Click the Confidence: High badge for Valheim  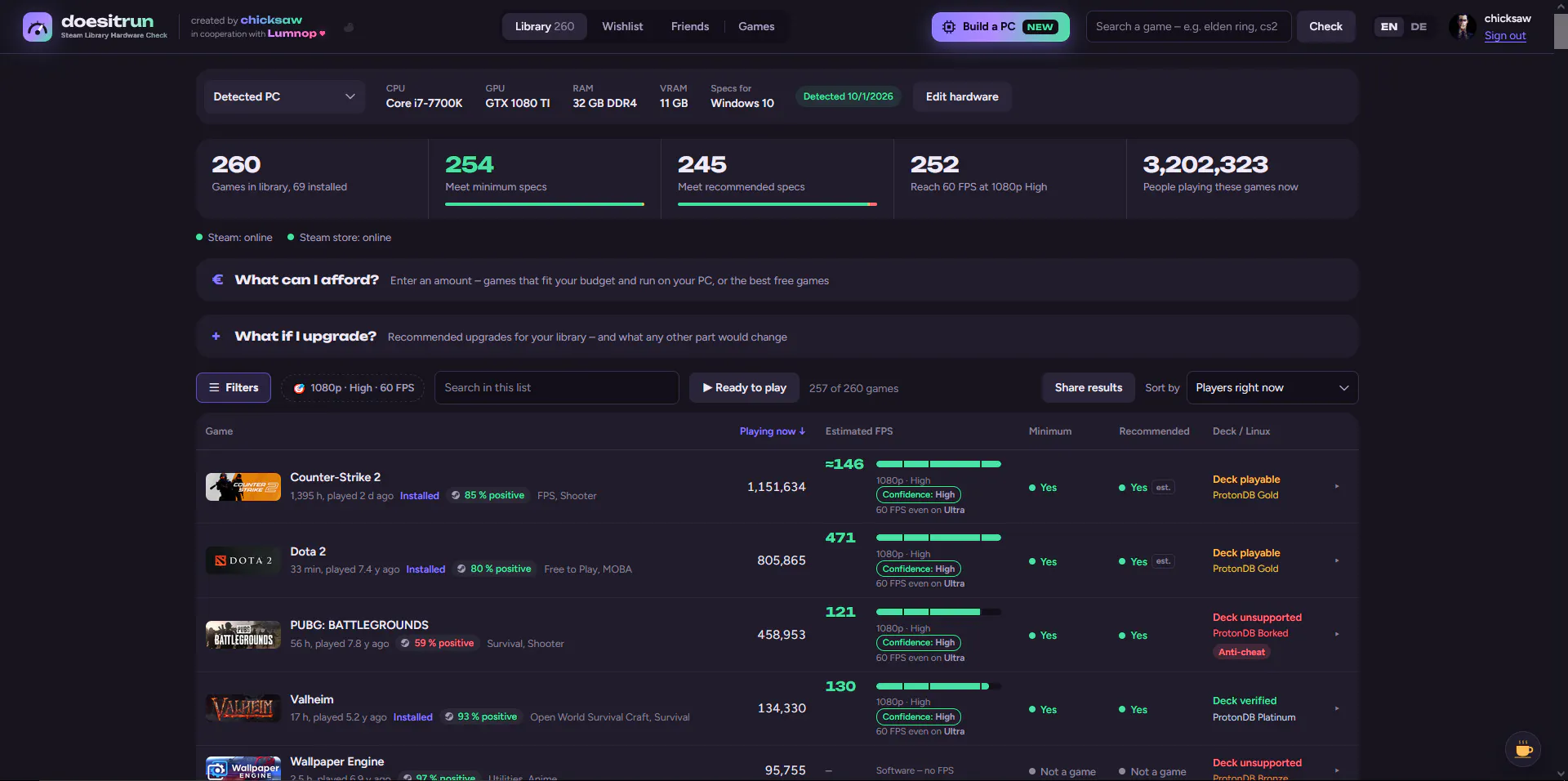918,716
